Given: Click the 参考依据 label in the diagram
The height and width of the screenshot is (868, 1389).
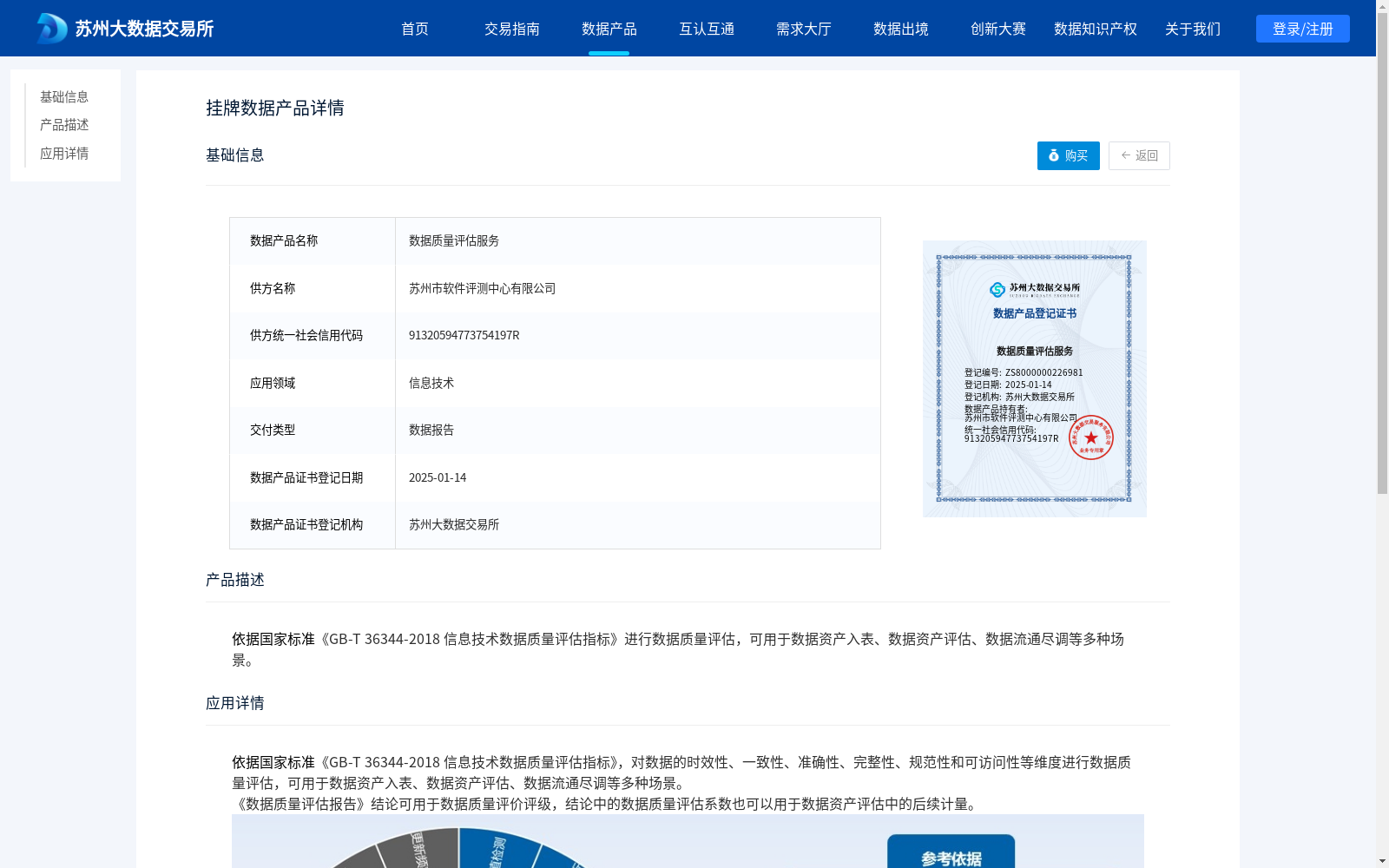Looking at the screenshot, I should [x=951, y=858].
